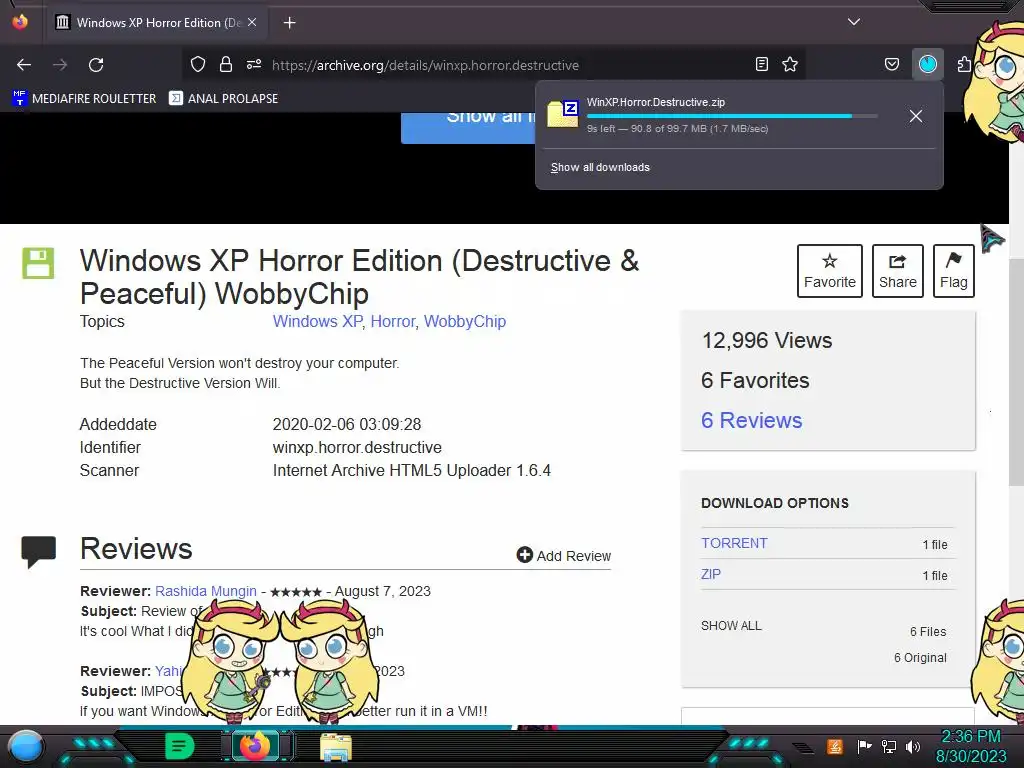The height and width of the screenshot is (768, 1024).
Task: Click the Firefox taskbar icon
Action: pos(255,746)
